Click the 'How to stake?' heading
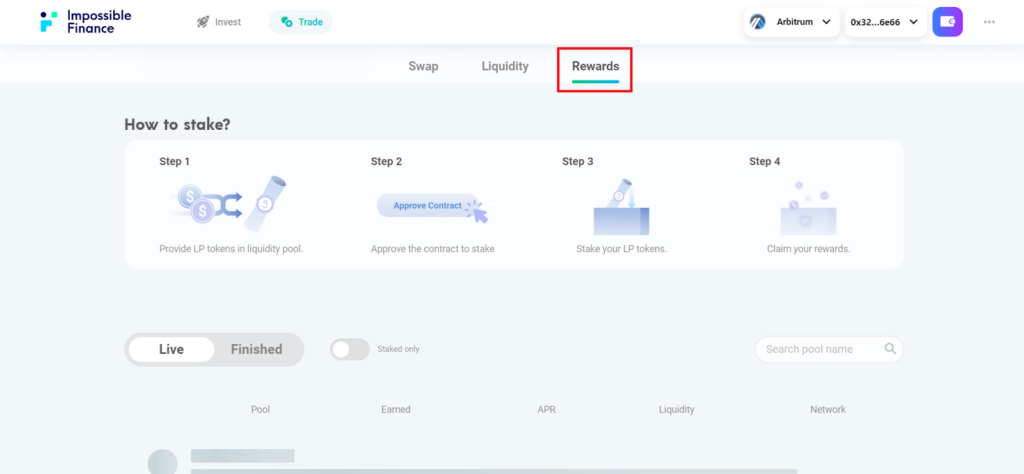The height and width of the screenshot is (474, 1024). tap(177, 124)
